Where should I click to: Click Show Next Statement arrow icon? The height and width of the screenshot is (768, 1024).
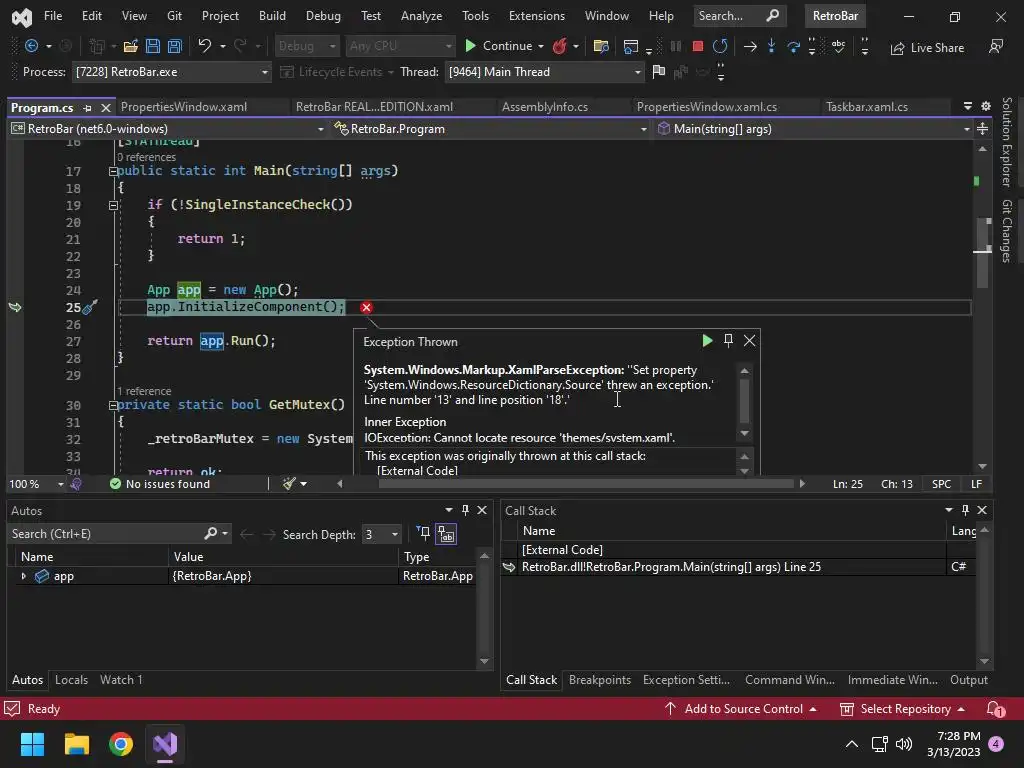click(750, 46)
